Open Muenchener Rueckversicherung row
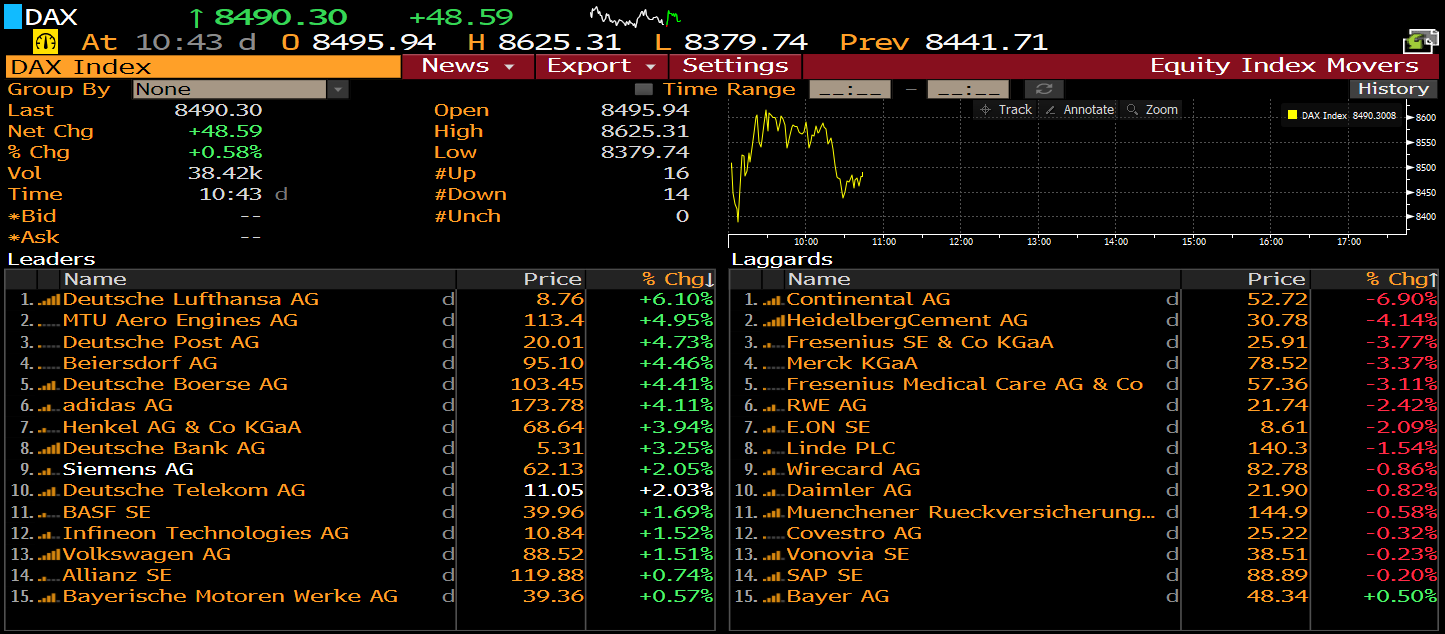Image resolution: width=1445 pixels, height=634 pixels. tap(970, 513)
